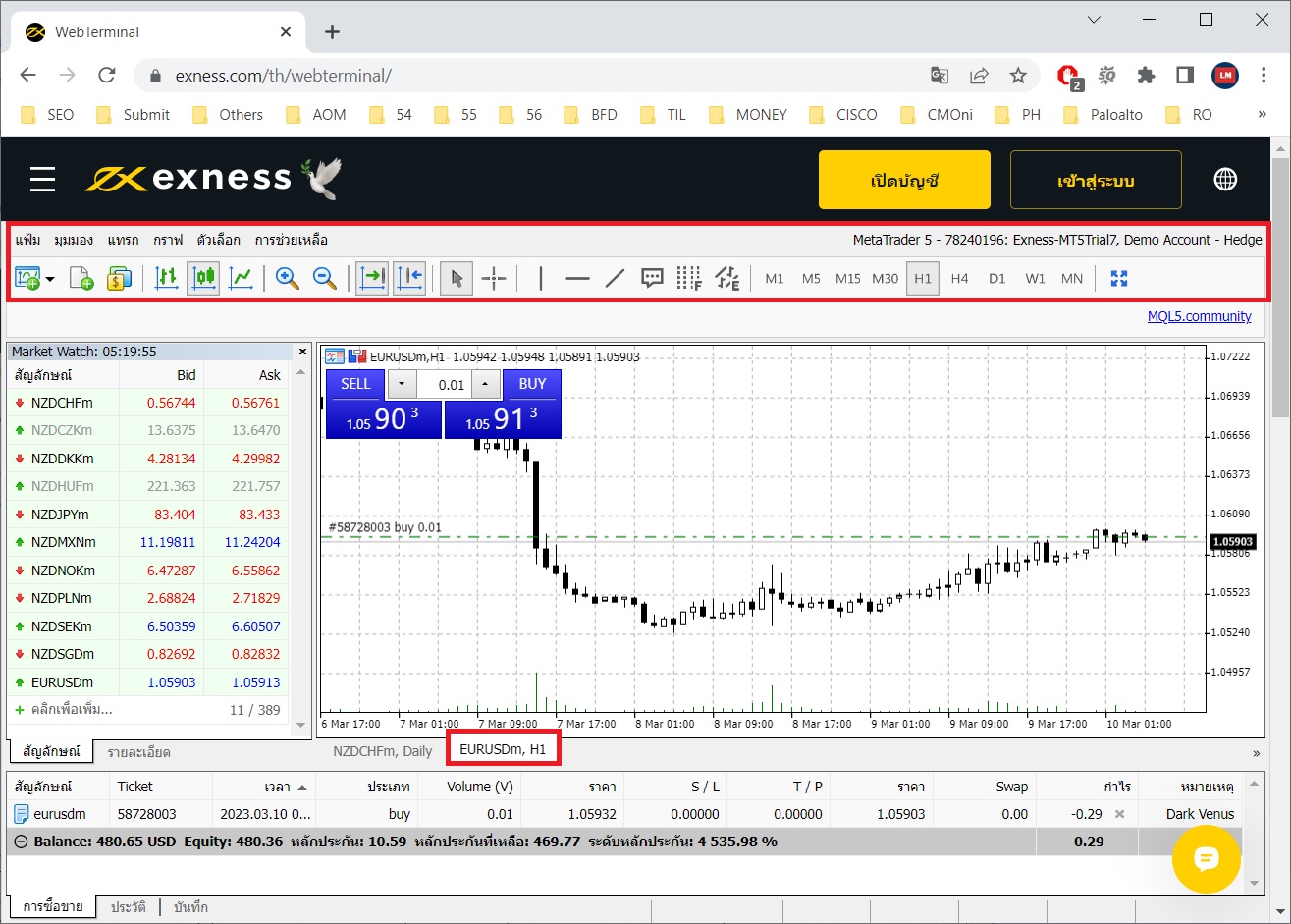Open the กราฟ menu
This screenshot has width=1291, height=924.
(168, 240)
